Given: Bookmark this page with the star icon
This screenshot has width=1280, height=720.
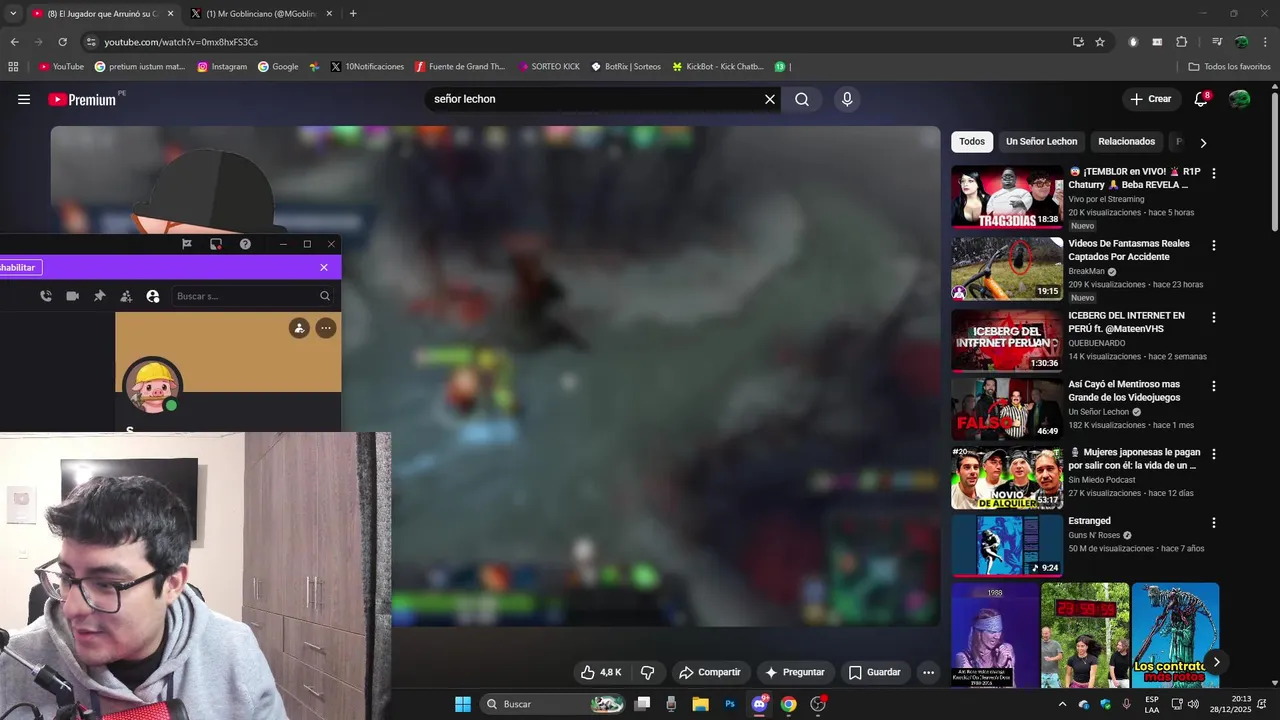Looking at the screenshot, I should [x=1100, y=42].
